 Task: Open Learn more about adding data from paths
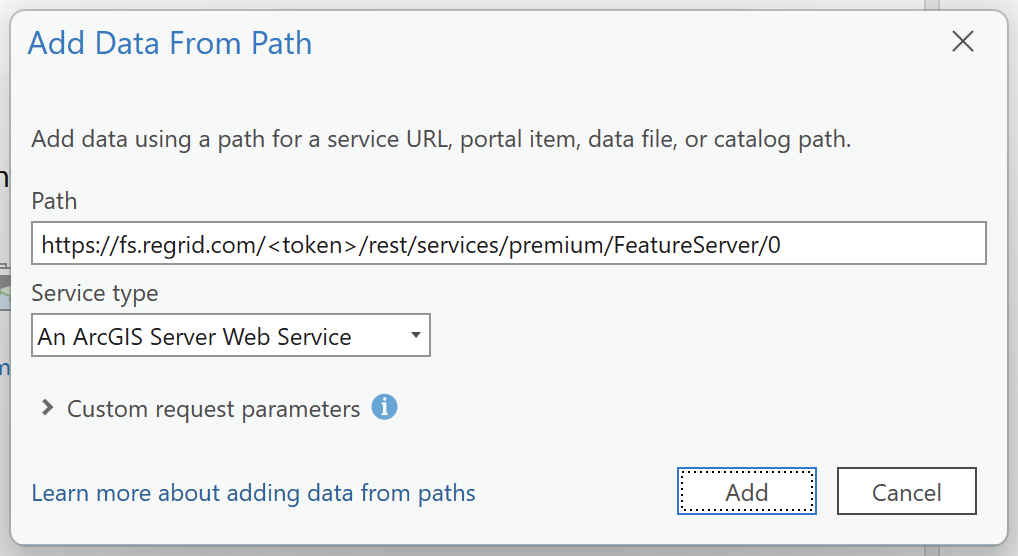point(253,493)
